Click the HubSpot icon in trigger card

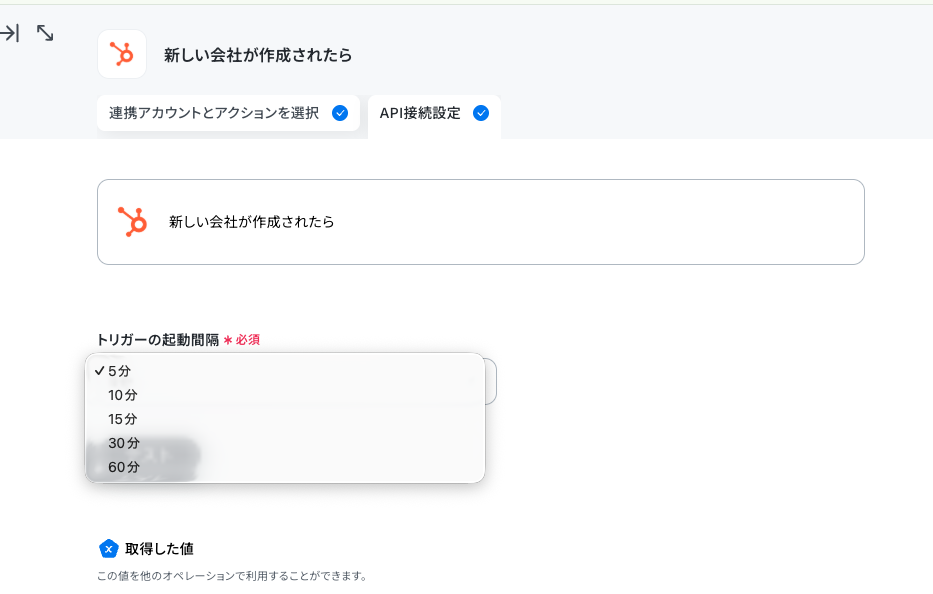(132, 221)
